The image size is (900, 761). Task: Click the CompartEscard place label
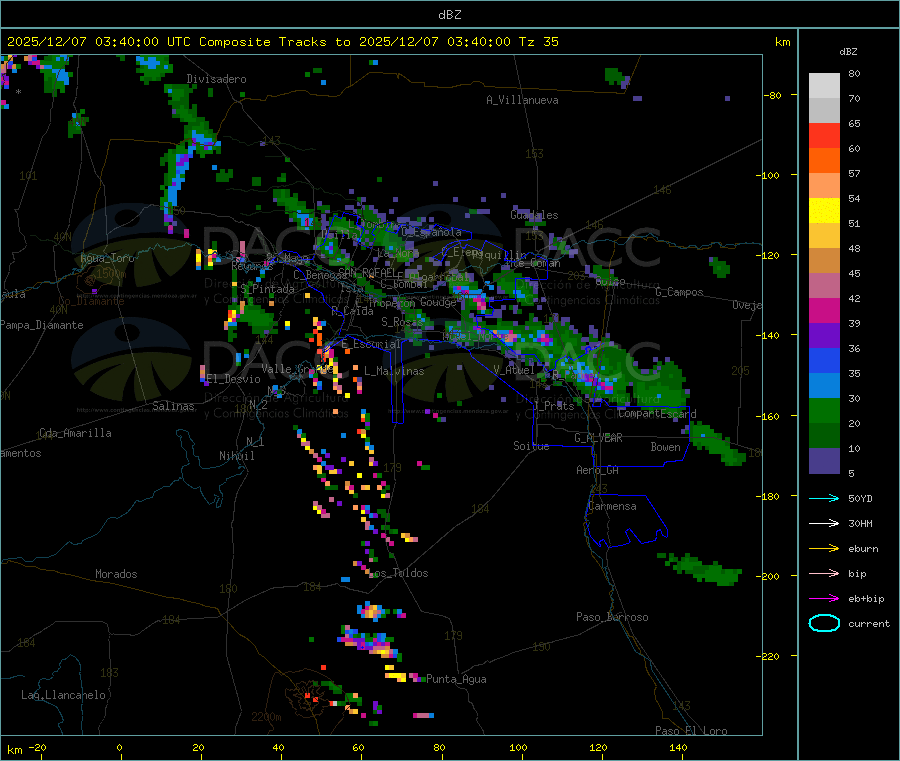pyautogui.click(x=657, y=414)
